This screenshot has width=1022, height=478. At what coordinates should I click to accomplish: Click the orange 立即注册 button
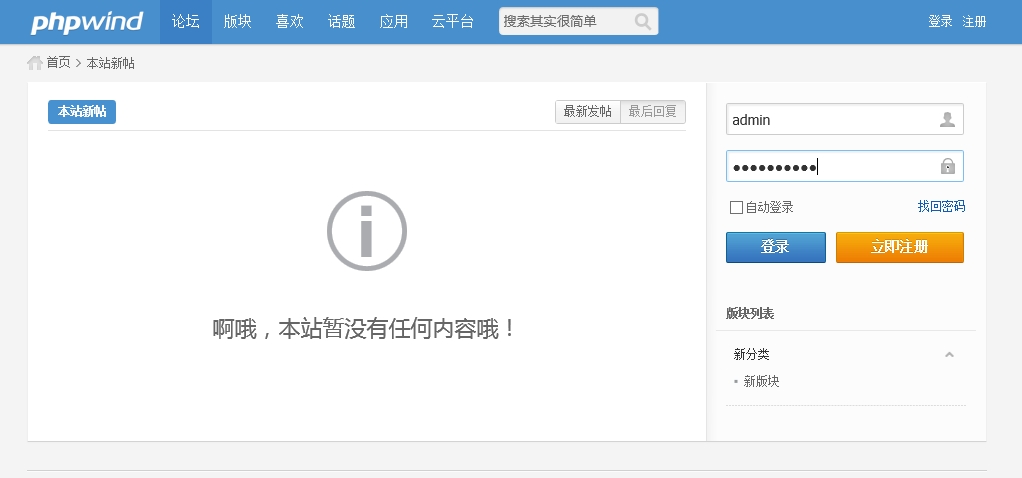899,247
